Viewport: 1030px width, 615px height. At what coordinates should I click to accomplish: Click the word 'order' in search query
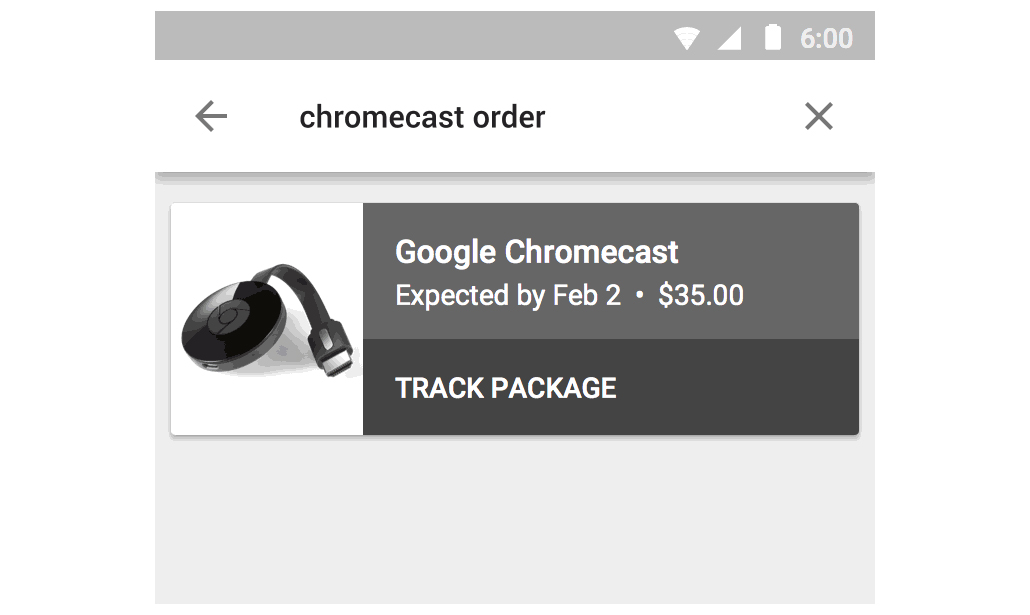click(508, 117)
